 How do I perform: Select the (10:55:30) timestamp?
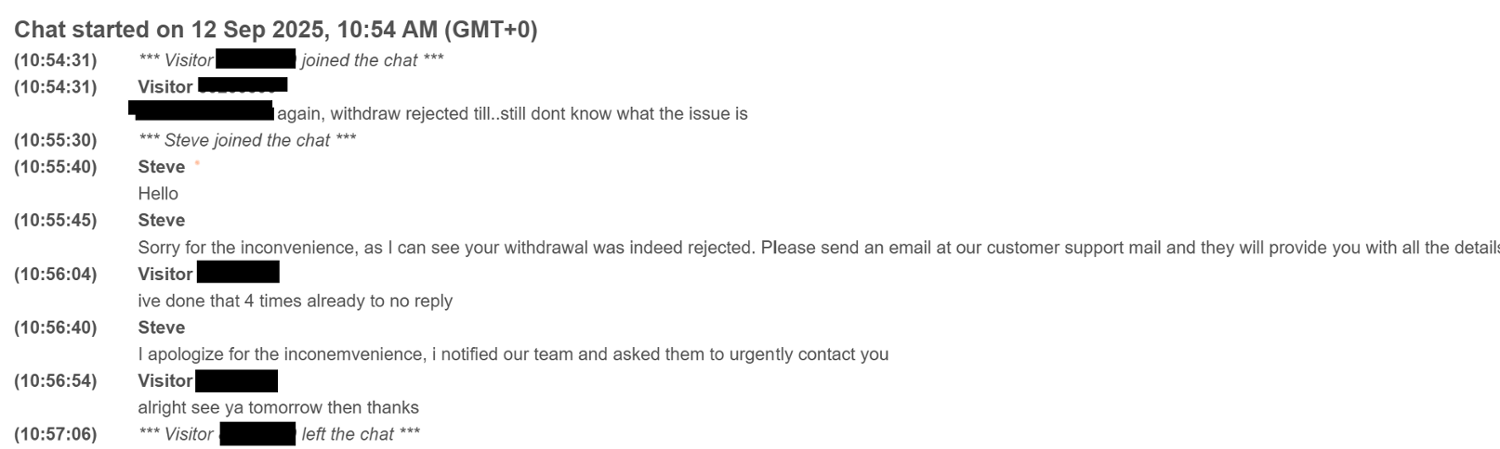(56, 140)
